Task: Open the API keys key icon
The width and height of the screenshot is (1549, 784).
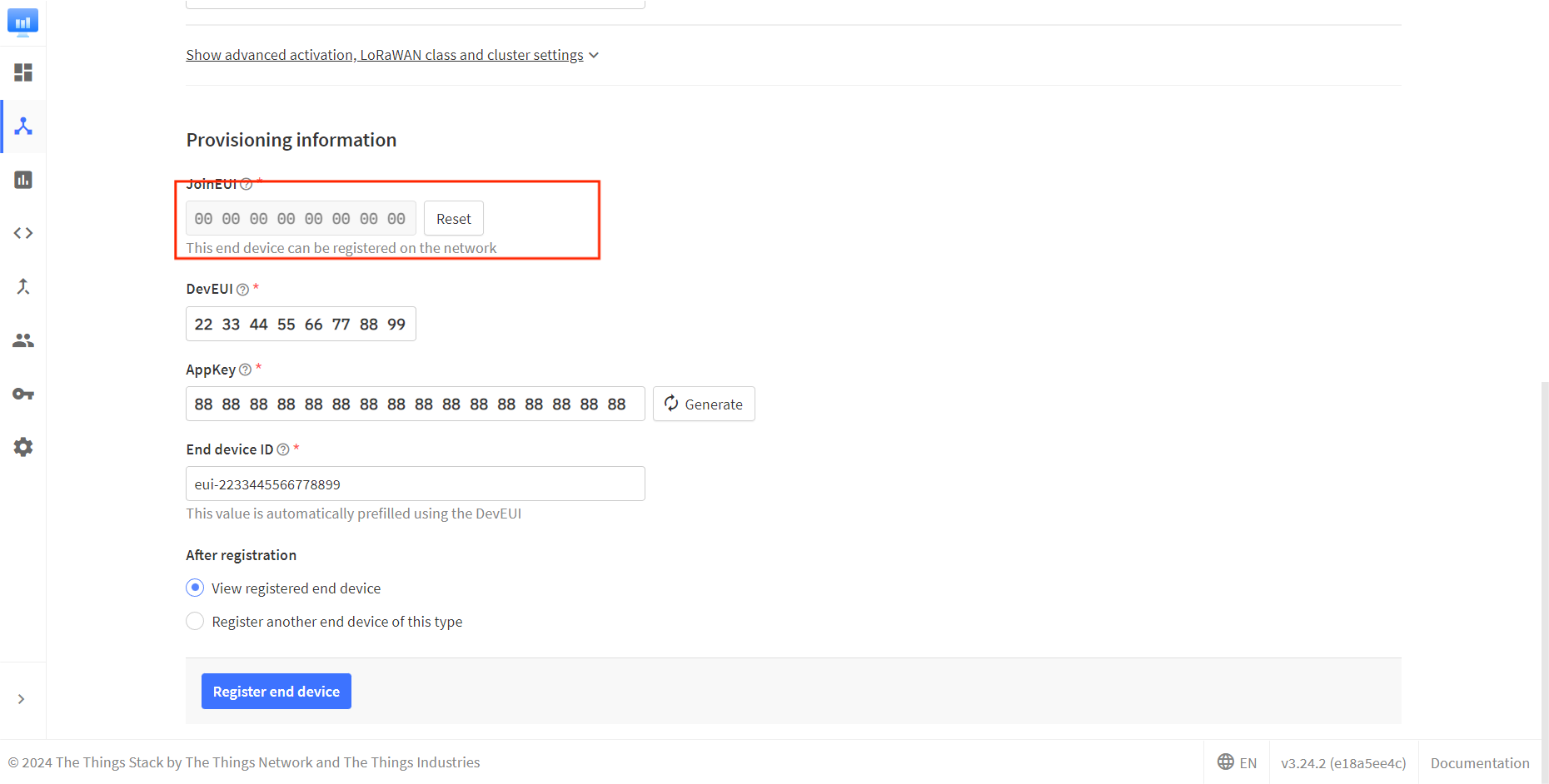Action: pos(23,394)
